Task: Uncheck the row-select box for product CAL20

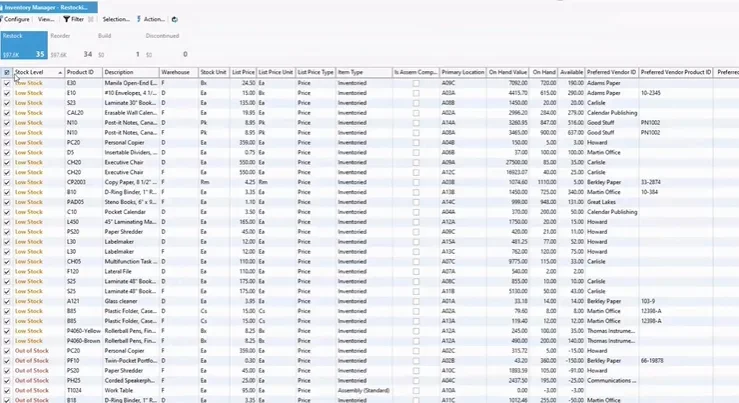Action: (7, 113)
